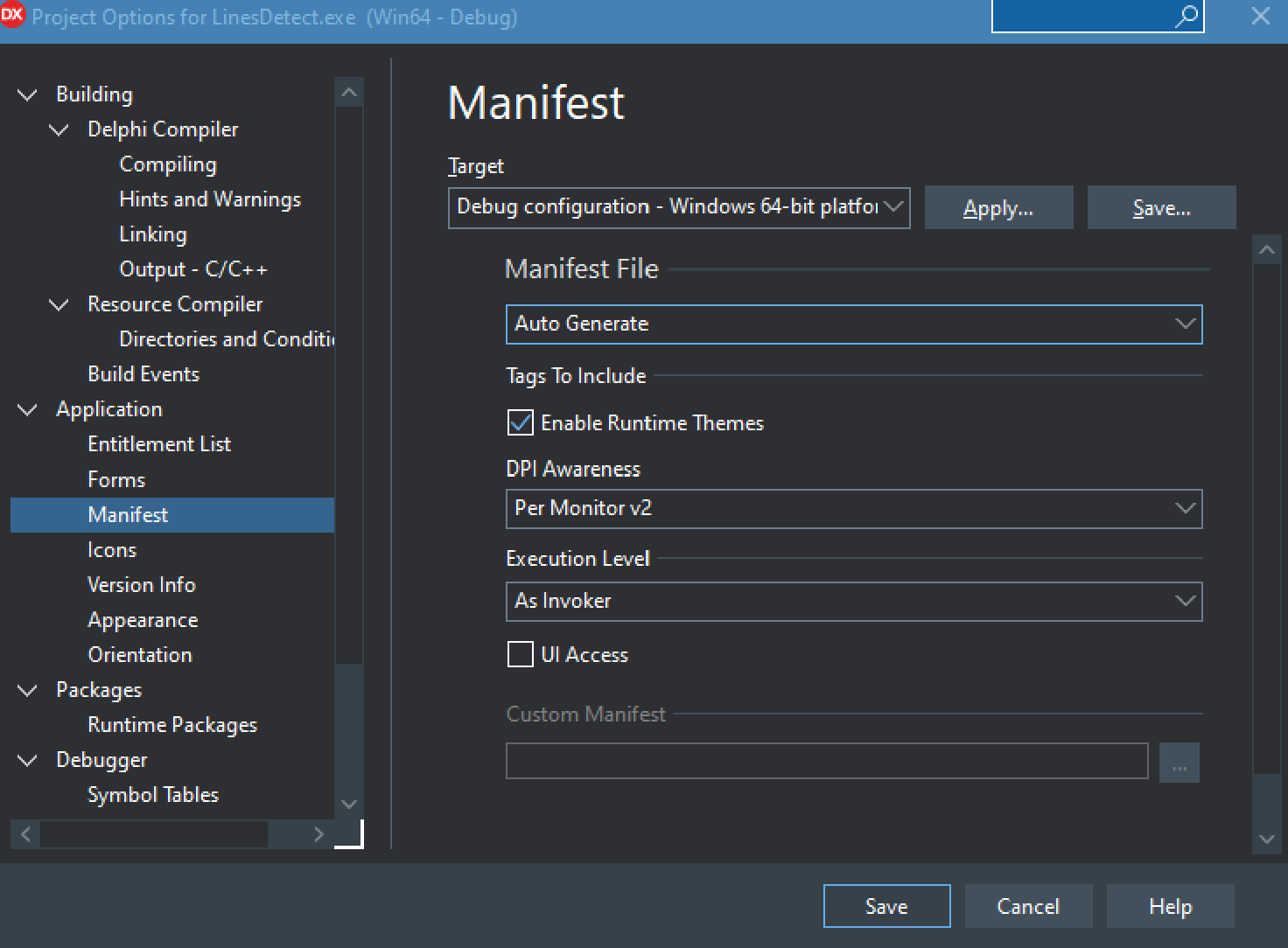Image resolution: width=1288 pixels, height=948 pixels.
Task: Select Compiling in the options tree
Action: click(x=168, y=164)
